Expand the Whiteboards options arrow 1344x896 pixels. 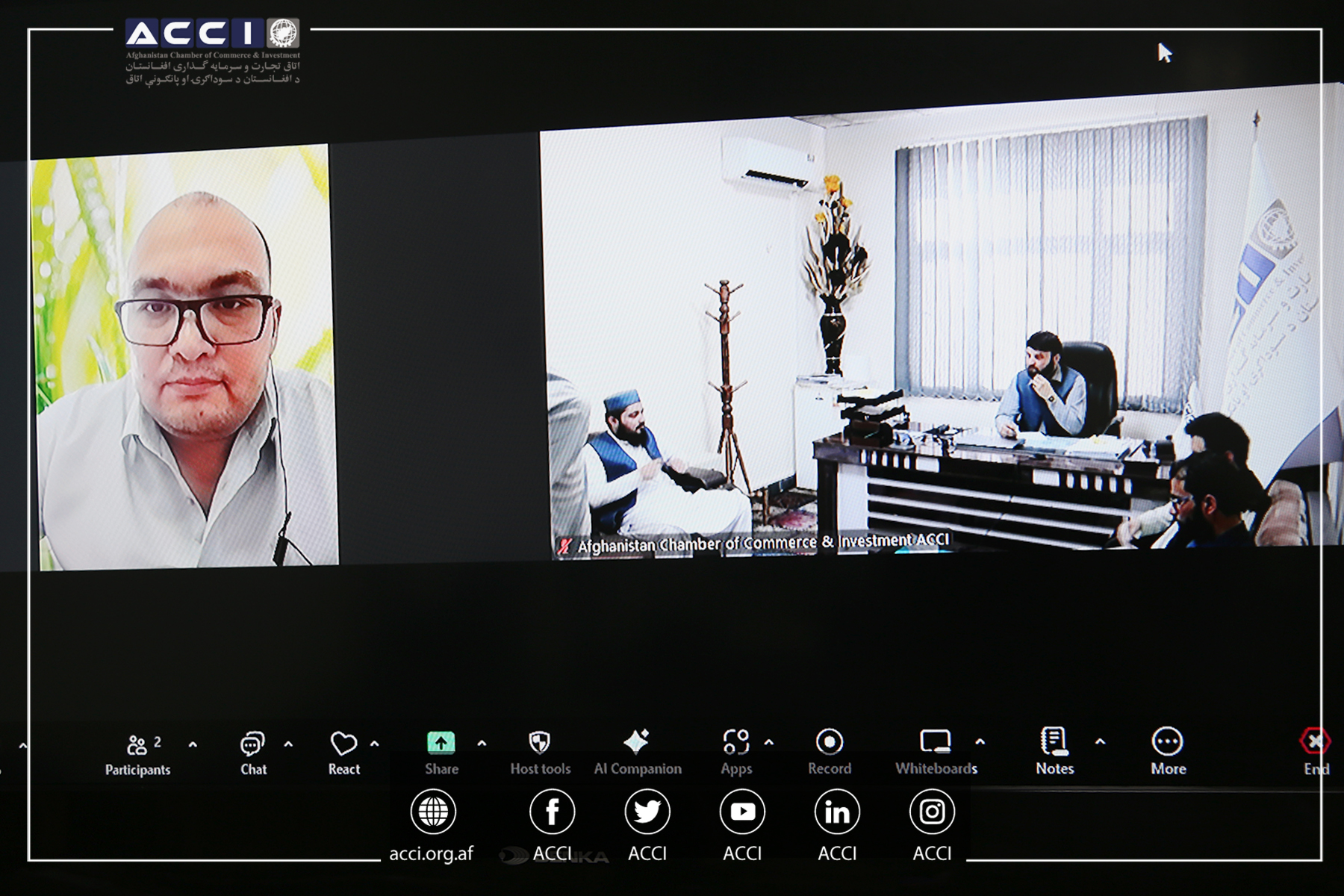[x=980, y=742]
